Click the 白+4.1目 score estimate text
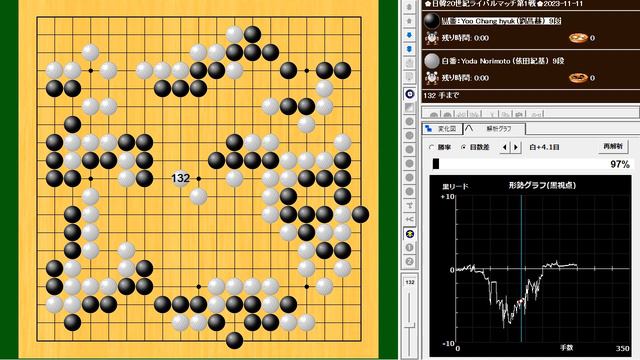The image size is (640, 360). [x=544, y=147]
